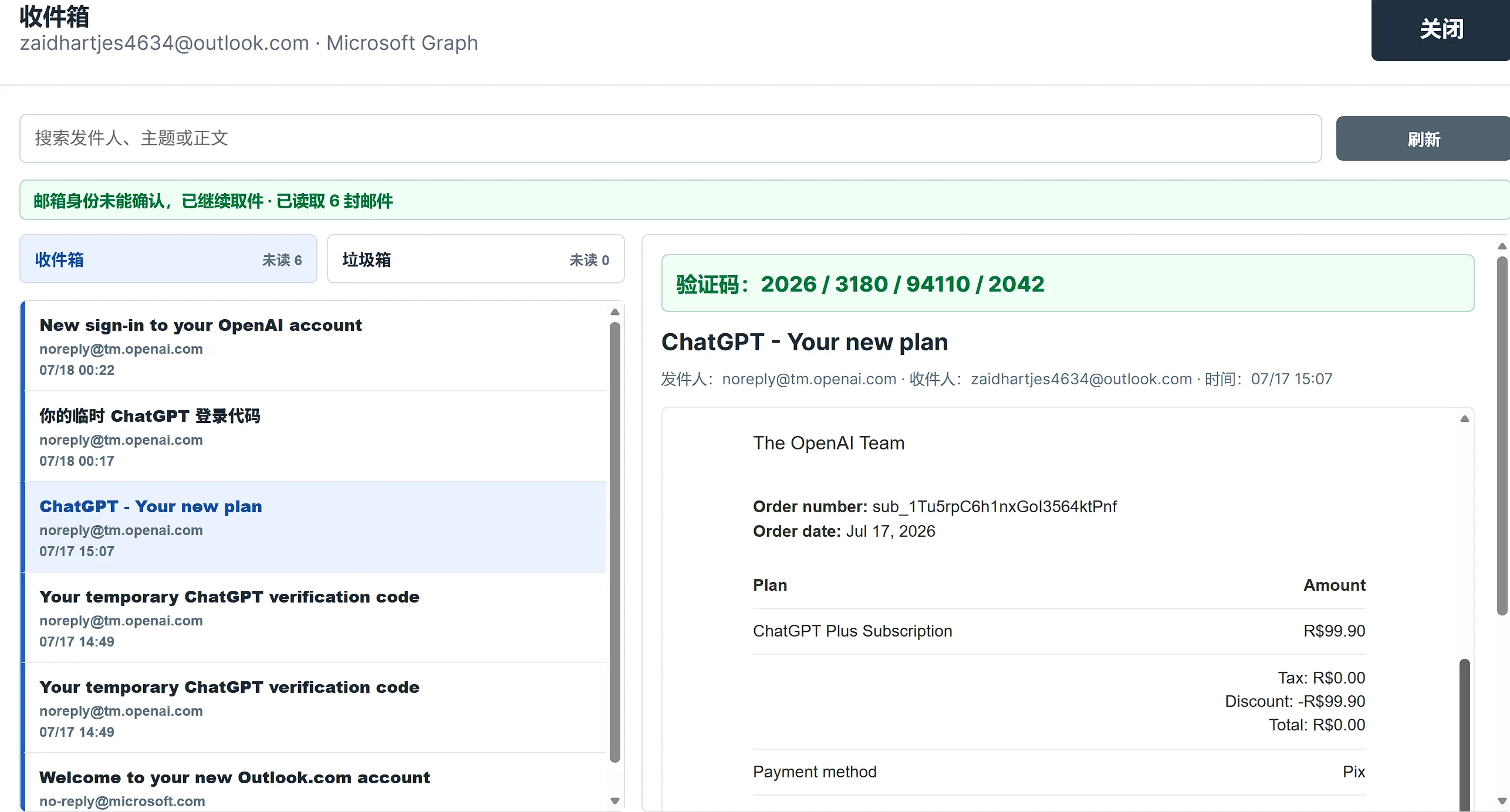
Task: Click the mail list scroll-up arrow
Action: tap(615, 312)
